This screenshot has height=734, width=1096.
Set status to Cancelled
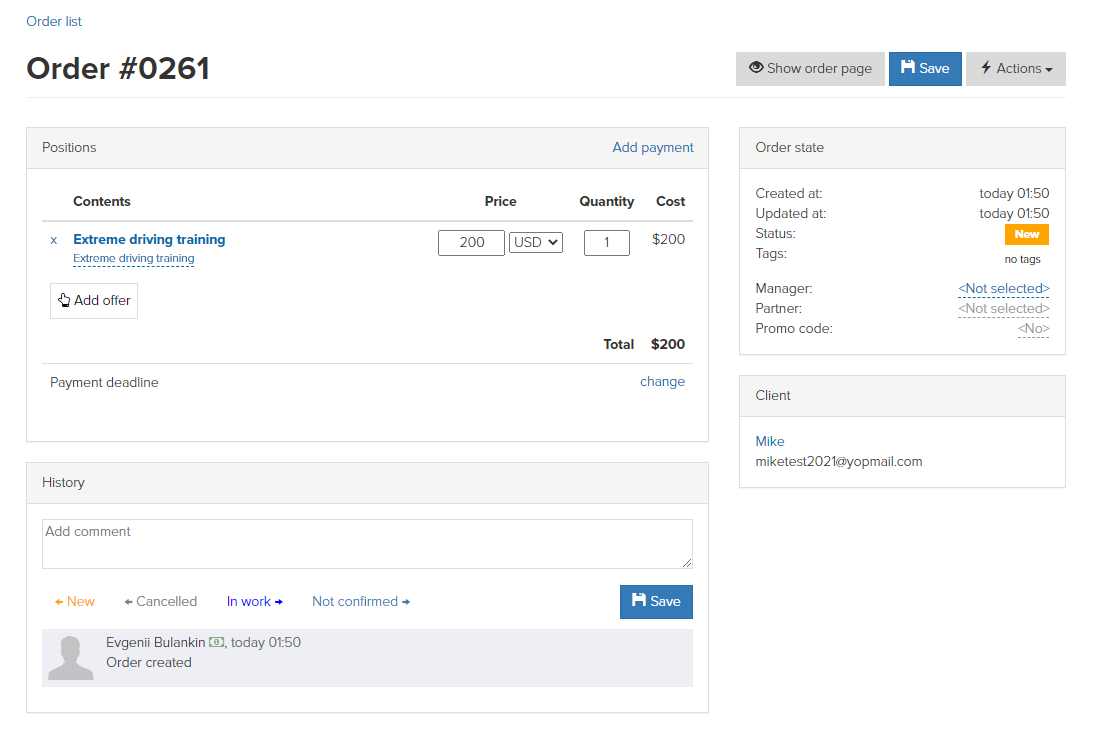(x=161, y=602)
